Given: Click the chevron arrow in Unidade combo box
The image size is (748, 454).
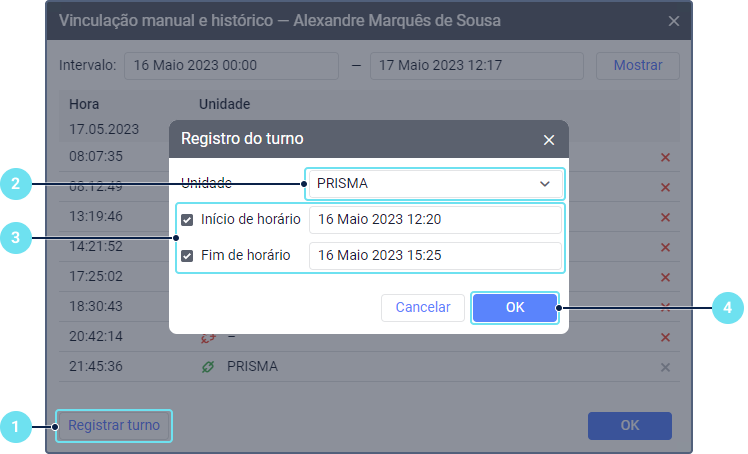Looking at the screenshot, I should click(x=545, y=184).
